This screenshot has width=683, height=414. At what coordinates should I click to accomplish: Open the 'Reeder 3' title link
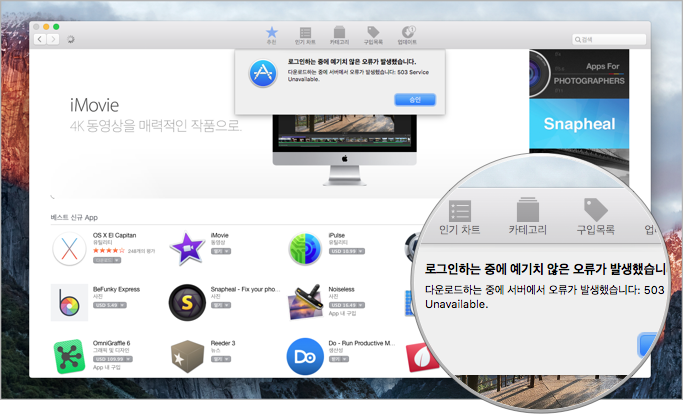click(223, 343)
